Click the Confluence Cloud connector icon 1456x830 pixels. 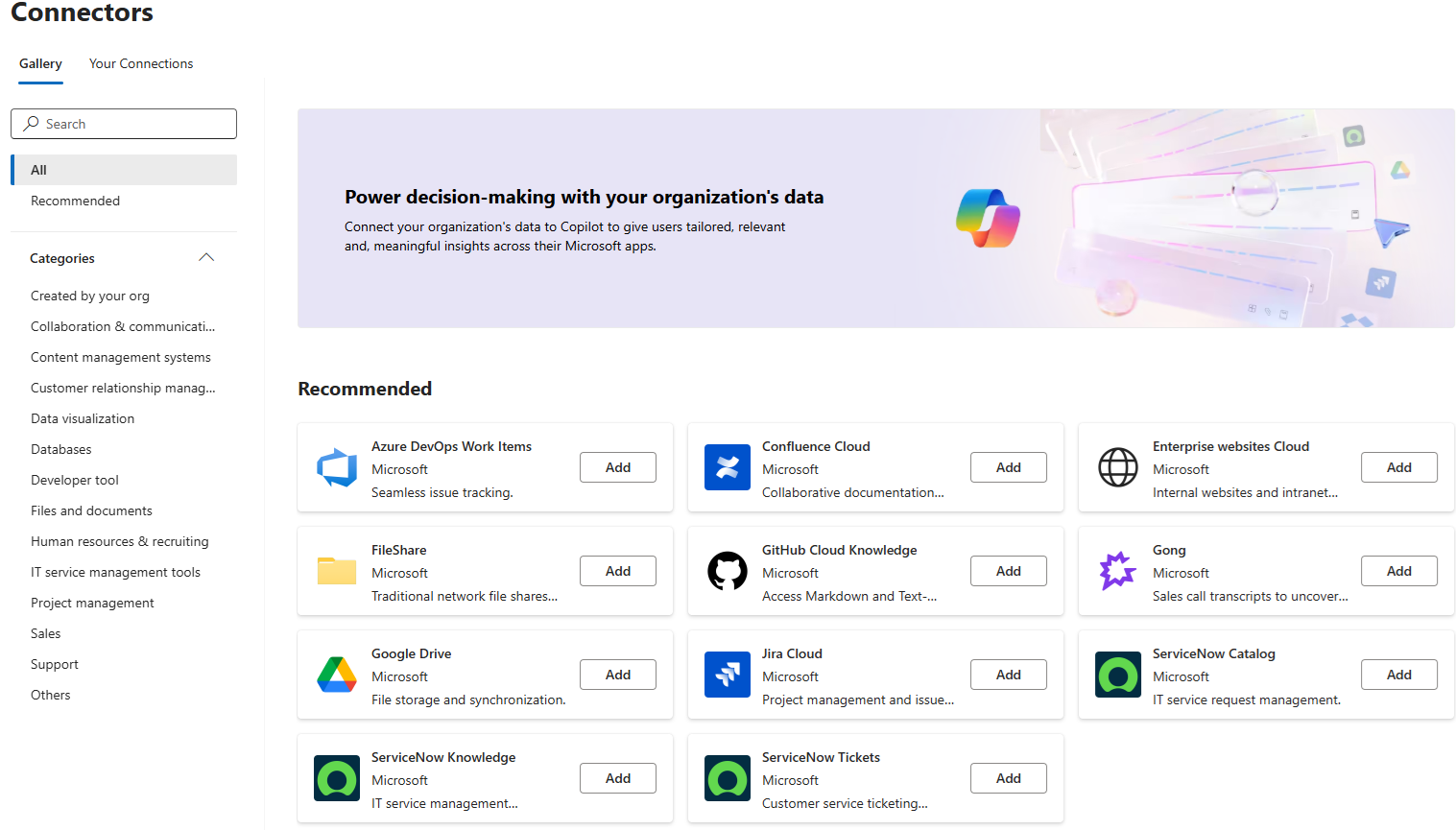click(728, 467)
